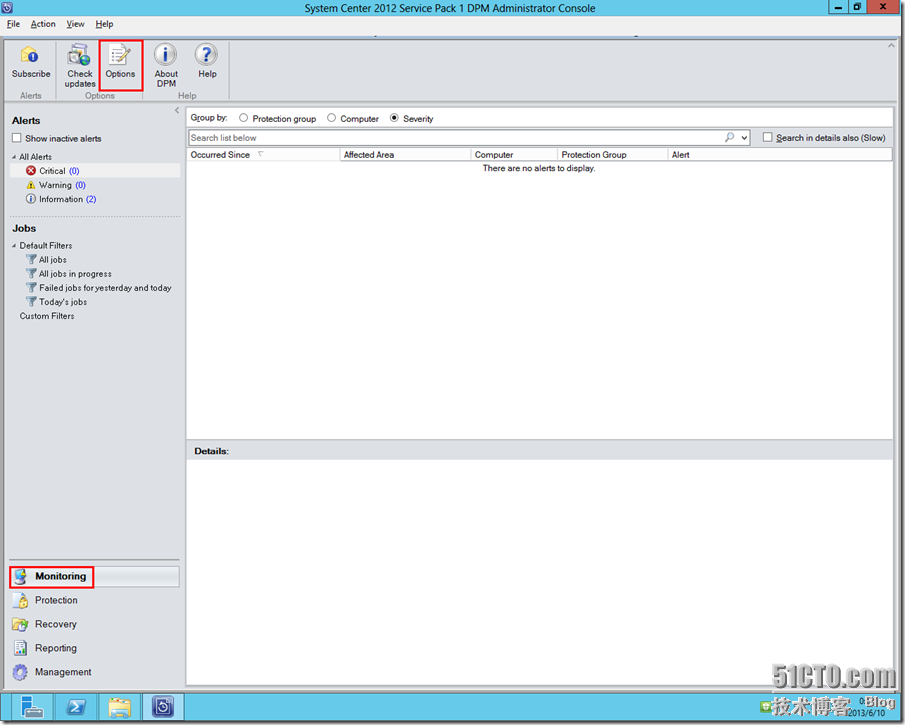Open the search box dropdown arrow
The width and height of the screenshot is (905, 725).
[745, 138]
